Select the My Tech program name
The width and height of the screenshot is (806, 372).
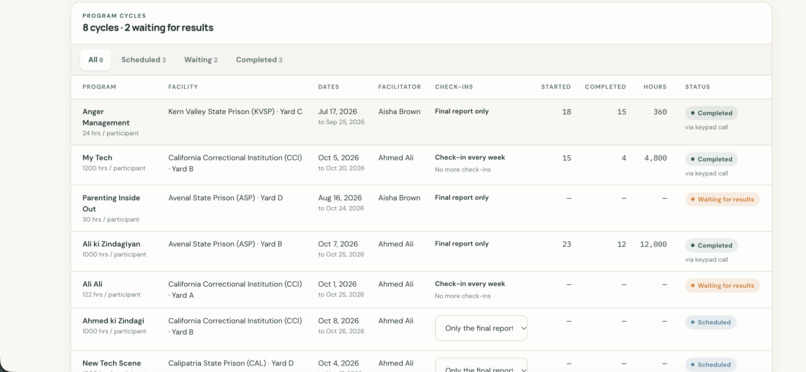[x=97, y=158]
